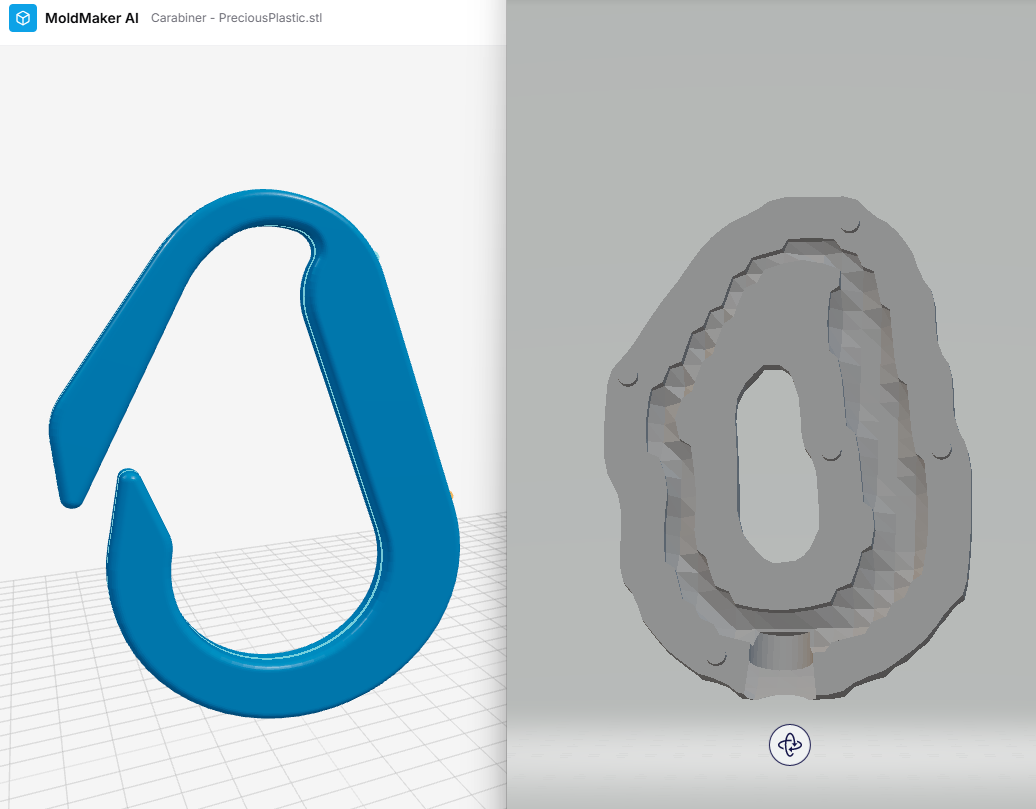This screenshot has width=1036, height=809.
Task: Click the MoldMaker AI app title
Action: tap(92, 18)
